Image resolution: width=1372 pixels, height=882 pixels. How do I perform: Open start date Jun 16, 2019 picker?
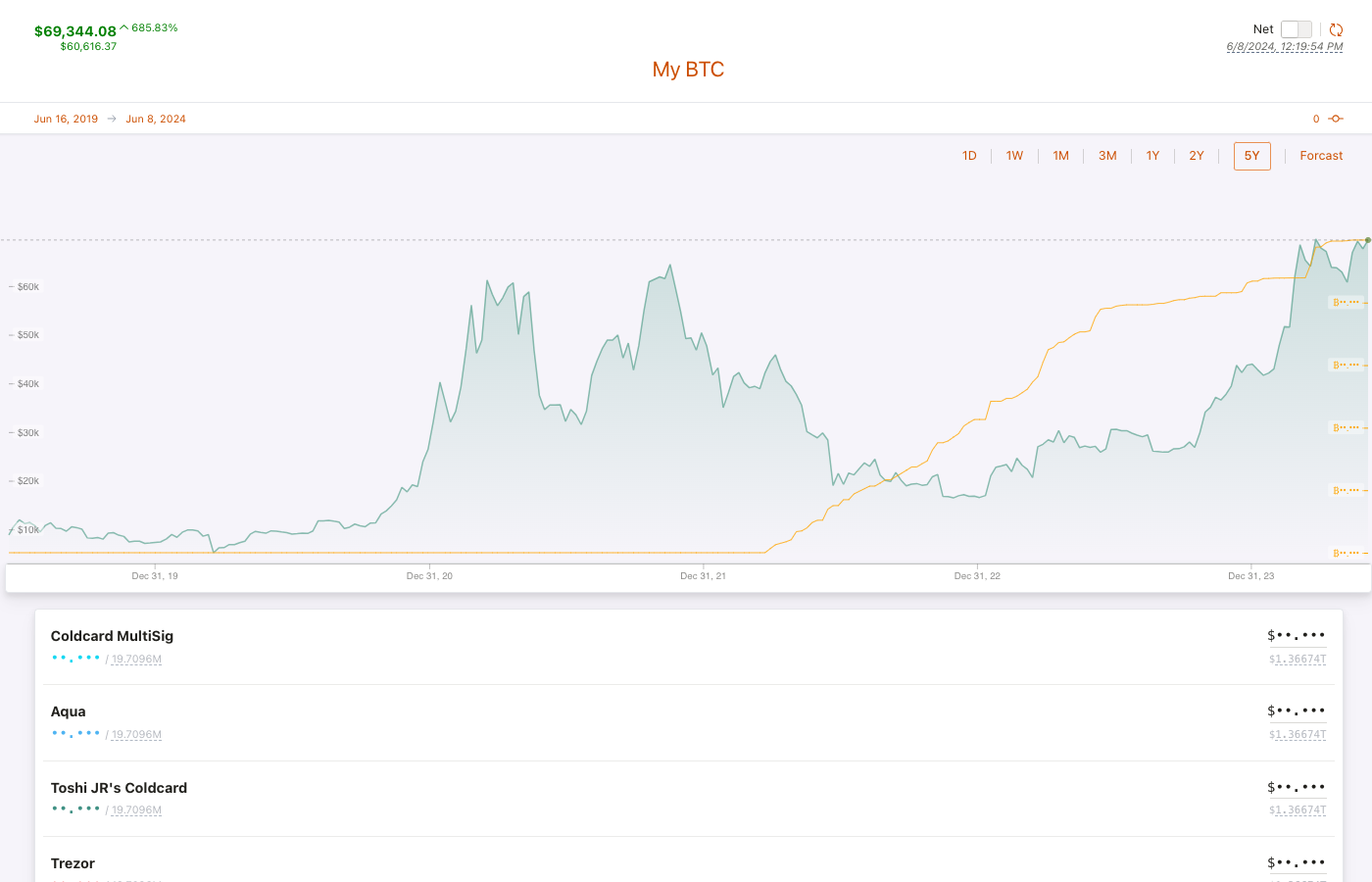click(66, 119)
